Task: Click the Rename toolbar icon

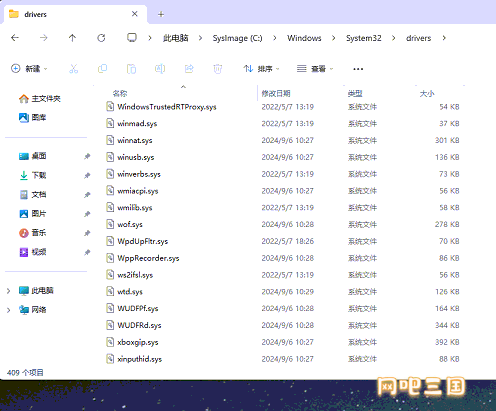Action: tap(160, 69)
